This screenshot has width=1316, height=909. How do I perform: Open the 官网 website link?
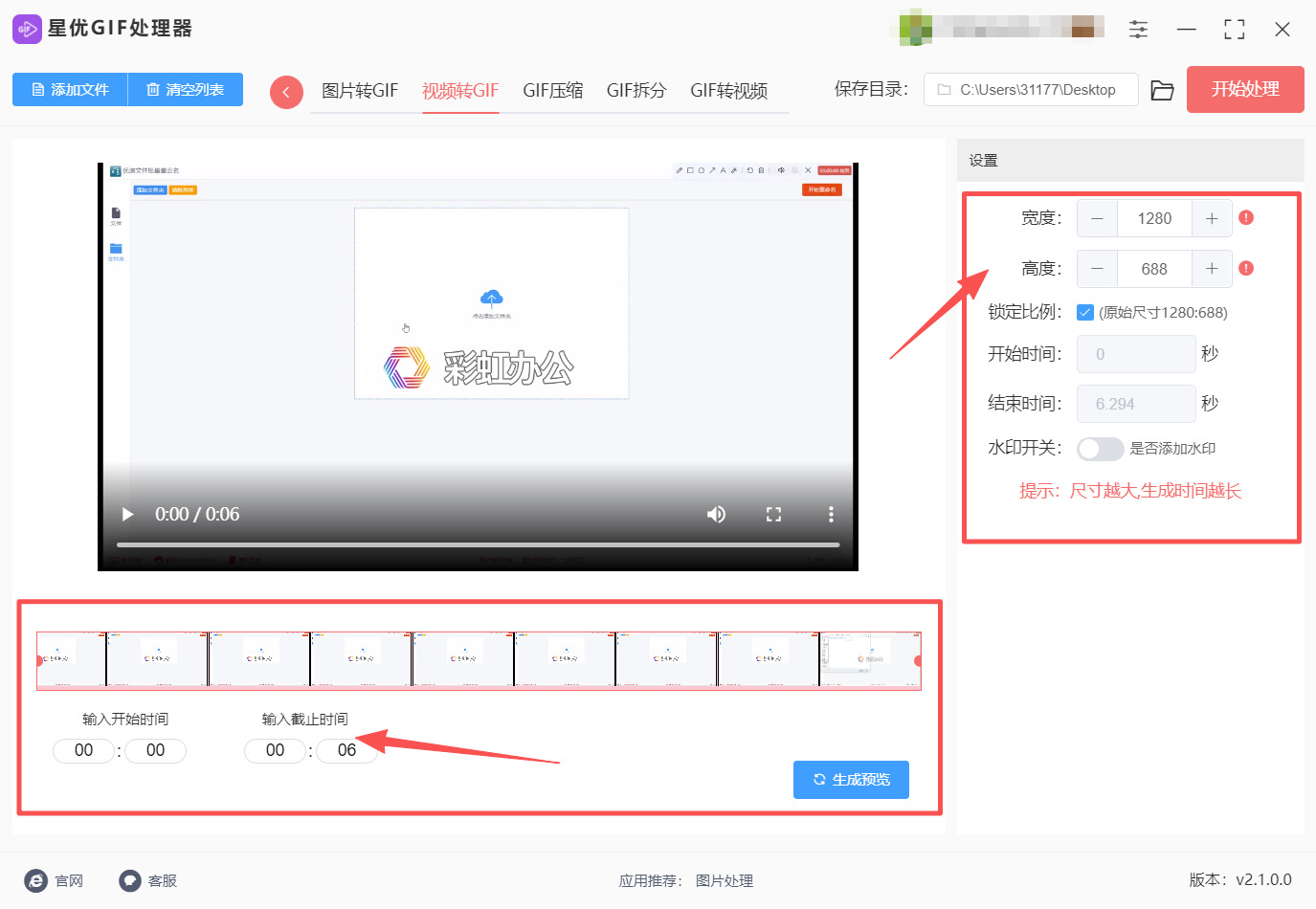[55, 881]
